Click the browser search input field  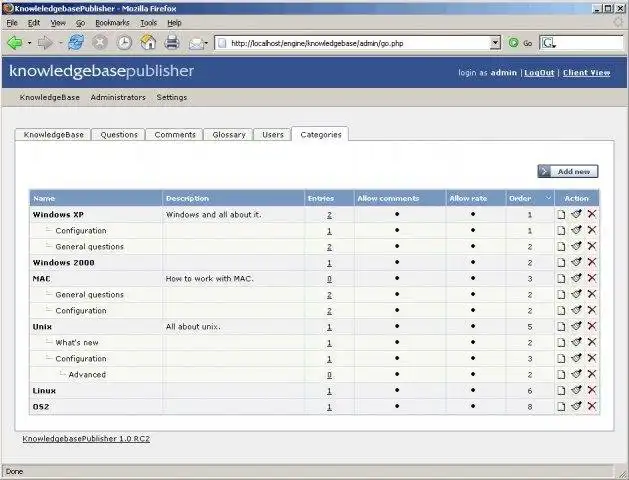590,43
